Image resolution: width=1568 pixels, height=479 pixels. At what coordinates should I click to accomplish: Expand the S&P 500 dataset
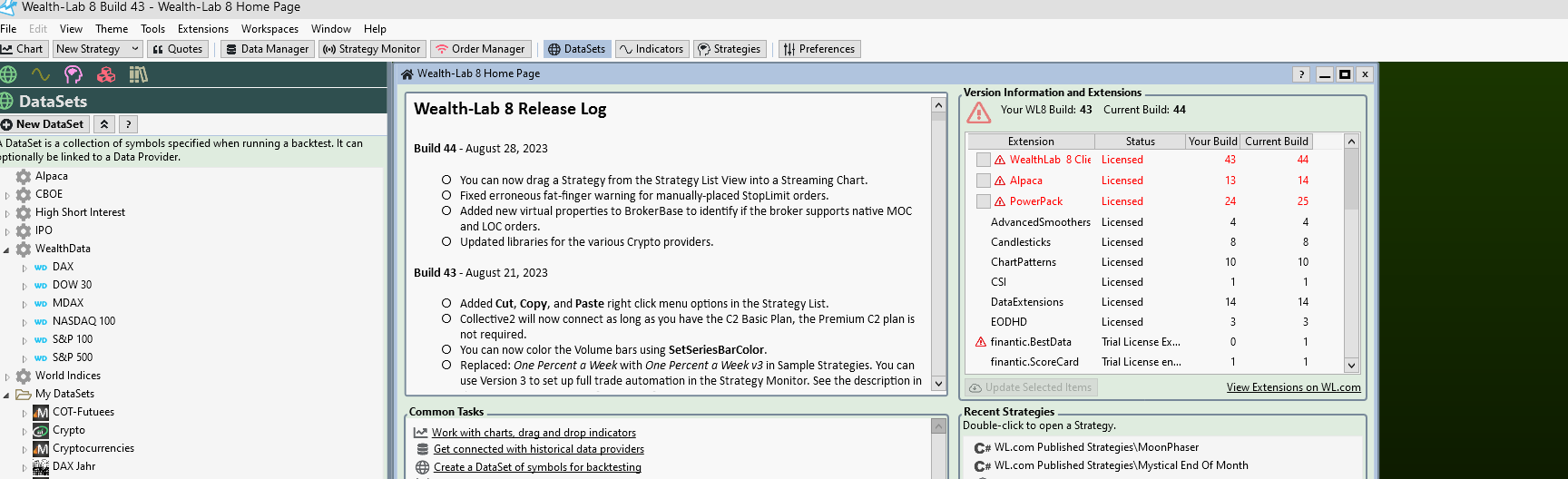coord(24,357)
